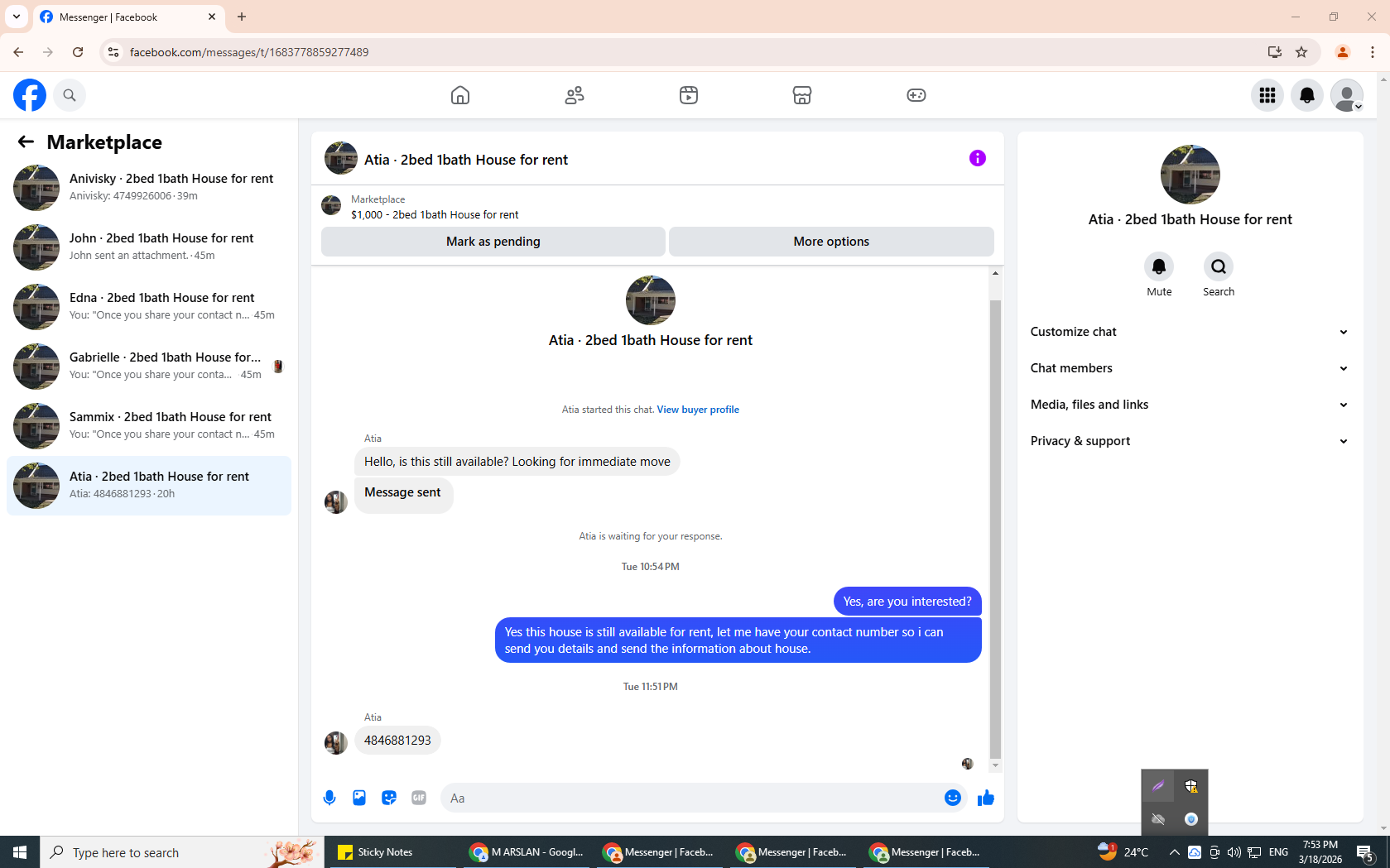Open the Anivisky conversation
The image size is (1390, 868).
pos(149,188)
